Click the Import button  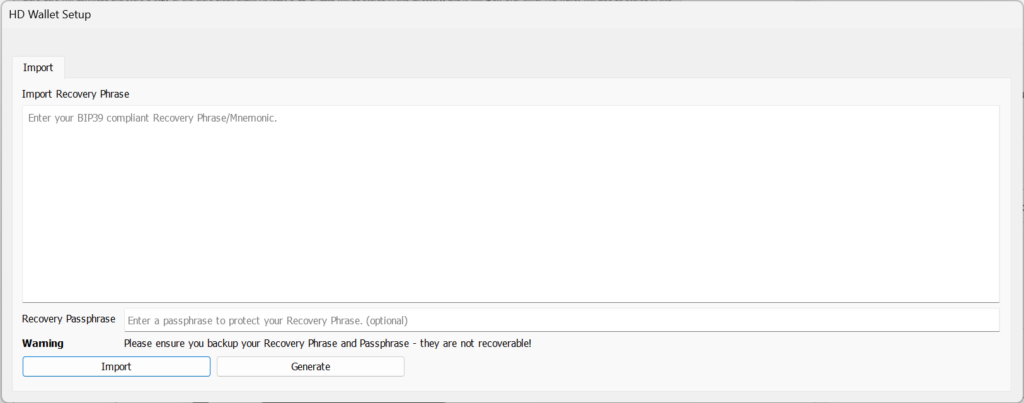(x=116, y=366)
